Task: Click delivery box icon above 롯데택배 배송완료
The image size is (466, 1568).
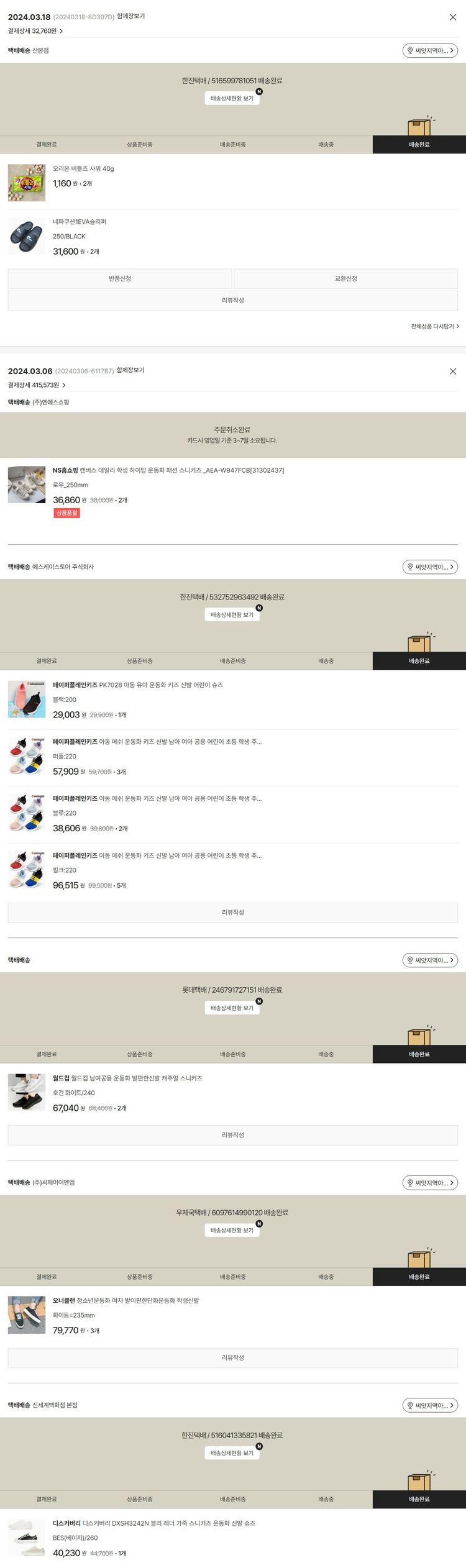Action: (421, 1036)
